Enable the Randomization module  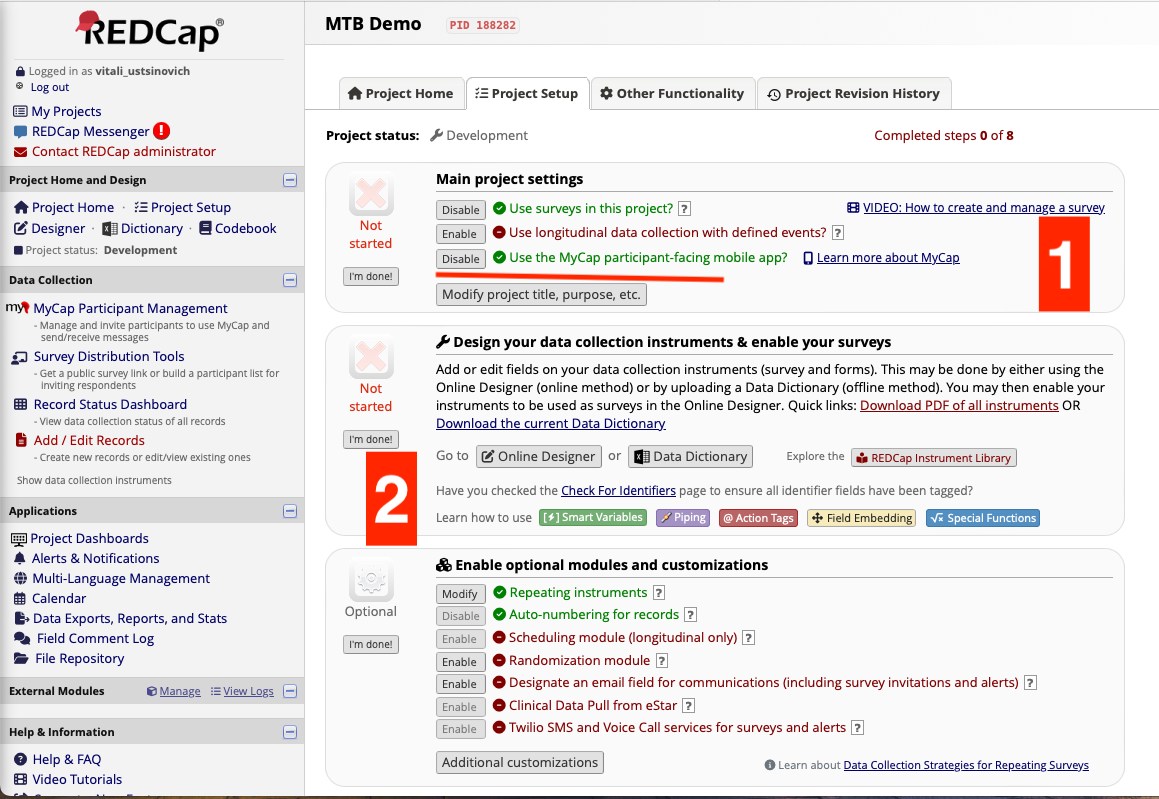coord(460,662)
